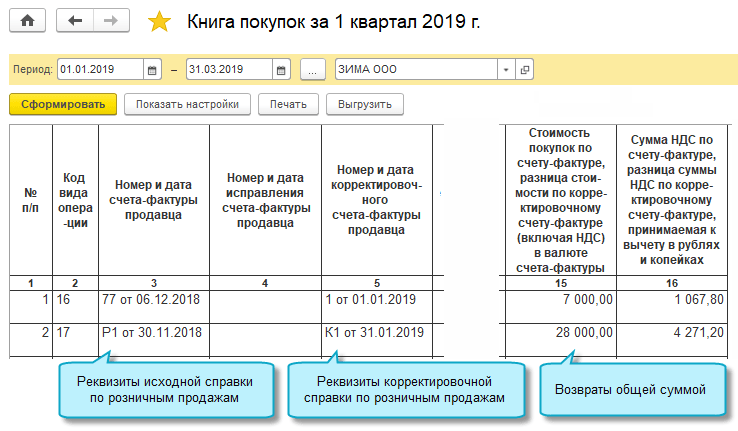
Task: Click header Код вида операции
Action: 75,200
